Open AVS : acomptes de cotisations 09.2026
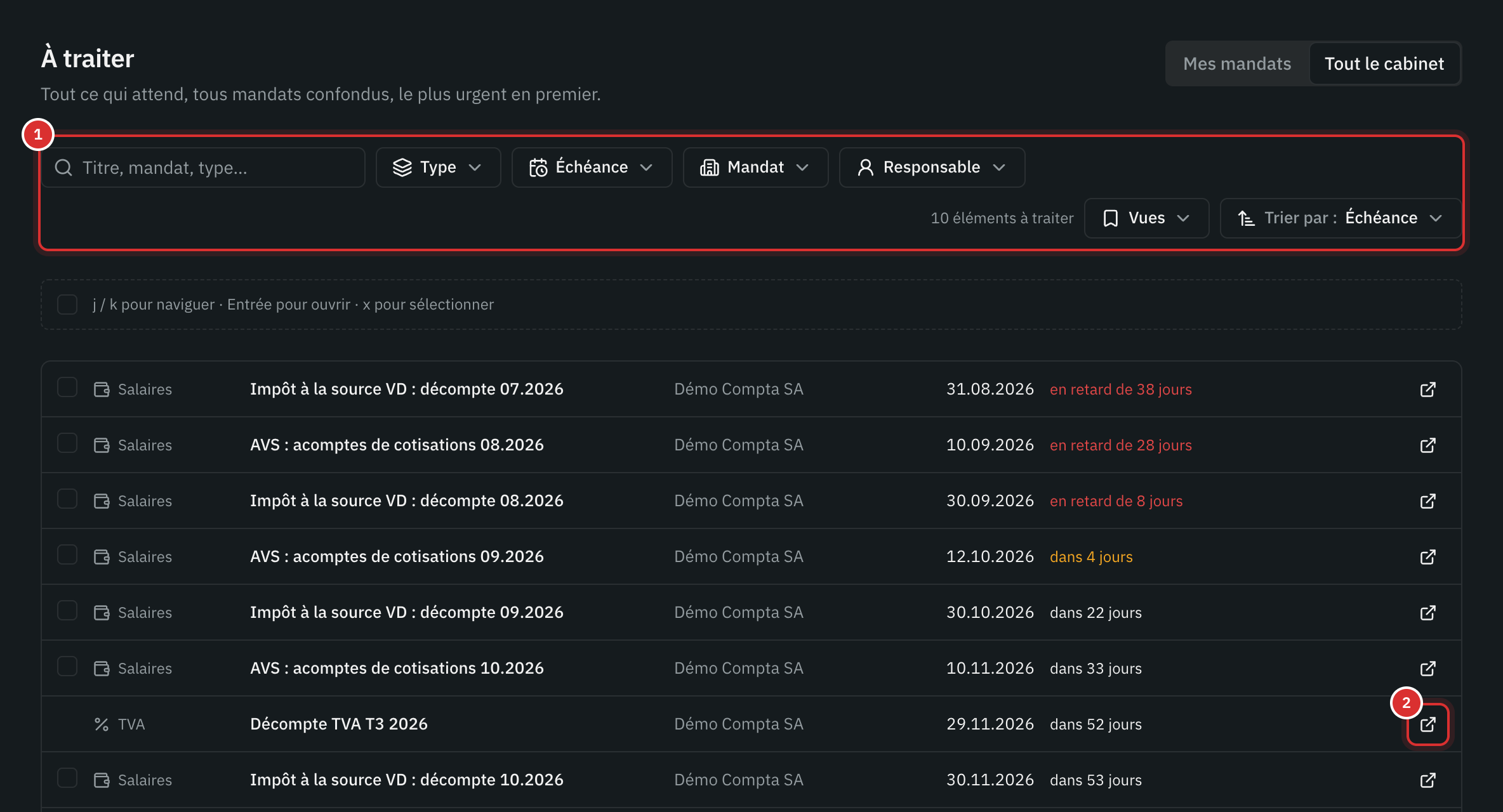The image size is (1503, 812). tap(397, 557)
